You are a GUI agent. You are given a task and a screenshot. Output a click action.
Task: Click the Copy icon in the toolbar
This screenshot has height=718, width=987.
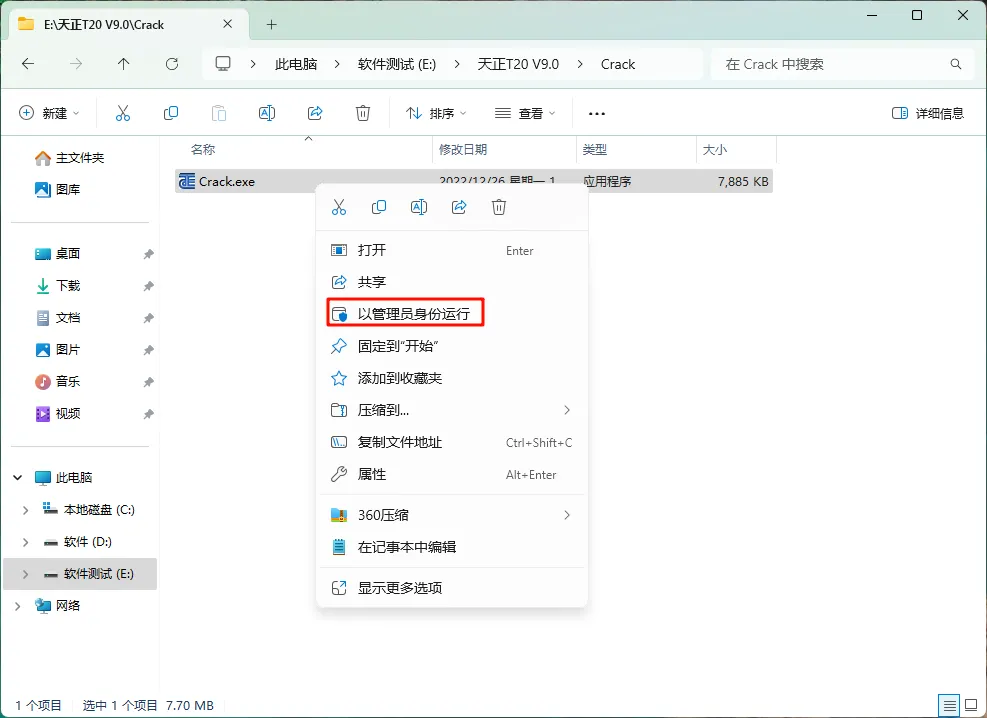(x=171, y=113)
